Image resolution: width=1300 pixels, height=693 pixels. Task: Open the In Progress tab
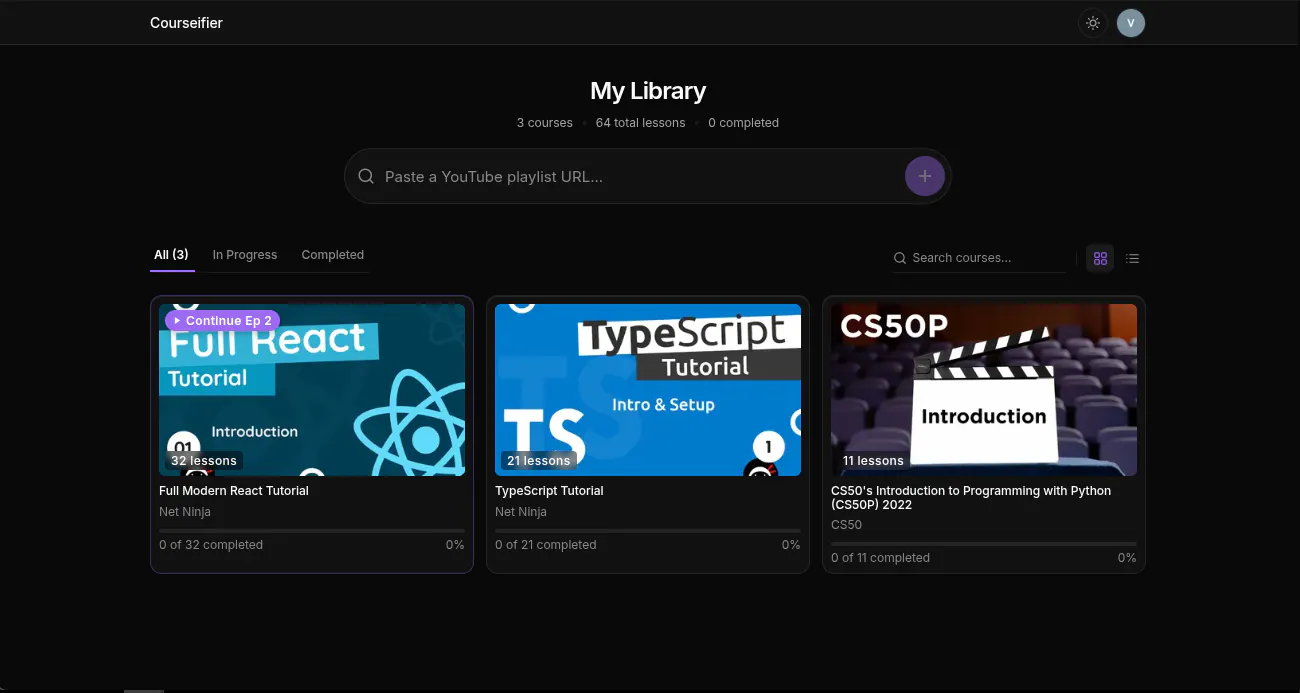coord(245,255)
